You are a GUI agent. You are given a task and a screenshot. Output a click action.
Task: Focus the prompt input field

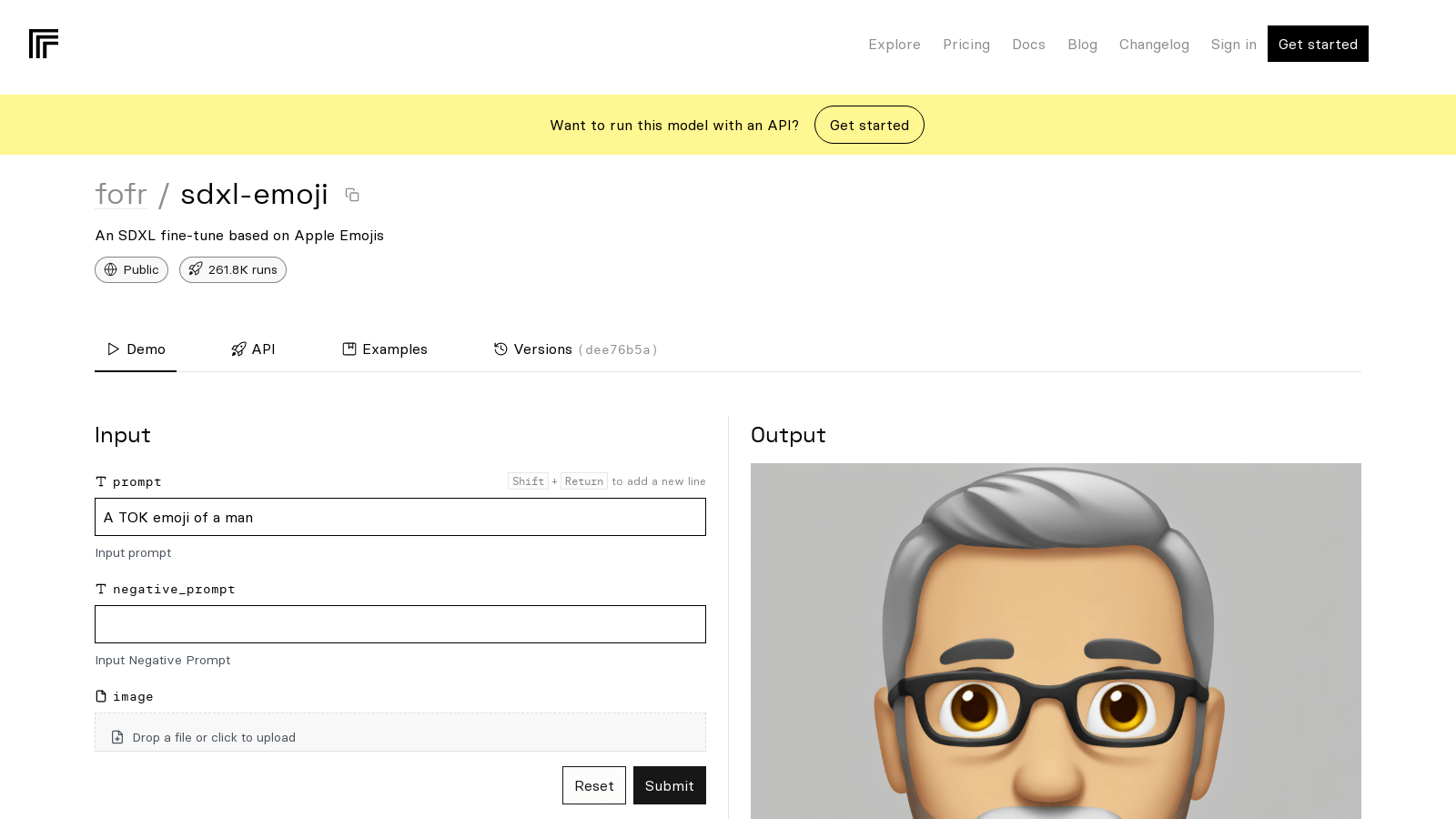pyautogui.click(x=400, y=517)
